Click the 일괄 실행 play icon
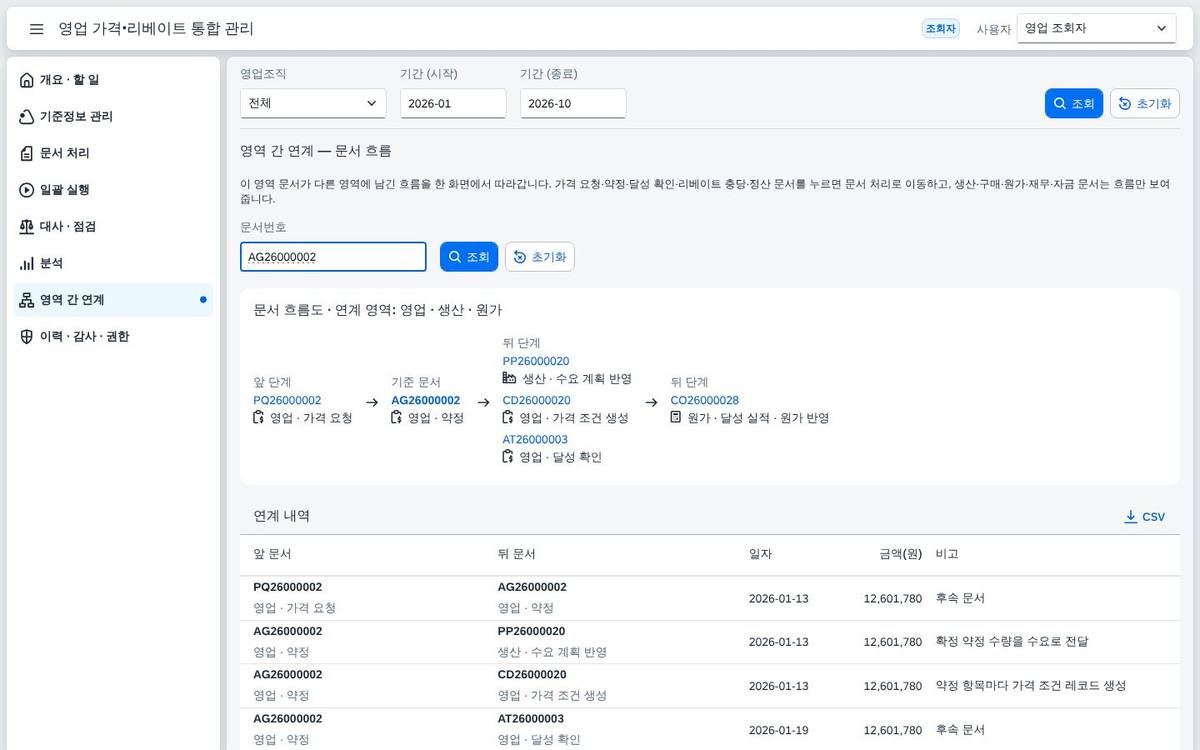 [27, 190]
